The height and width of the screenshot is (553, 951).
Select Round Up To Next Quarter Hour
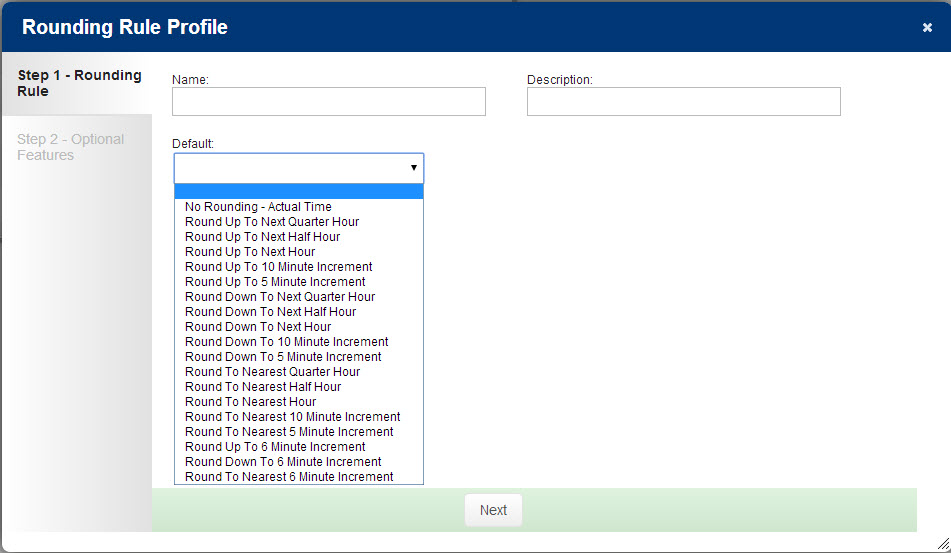pos(299,222)
